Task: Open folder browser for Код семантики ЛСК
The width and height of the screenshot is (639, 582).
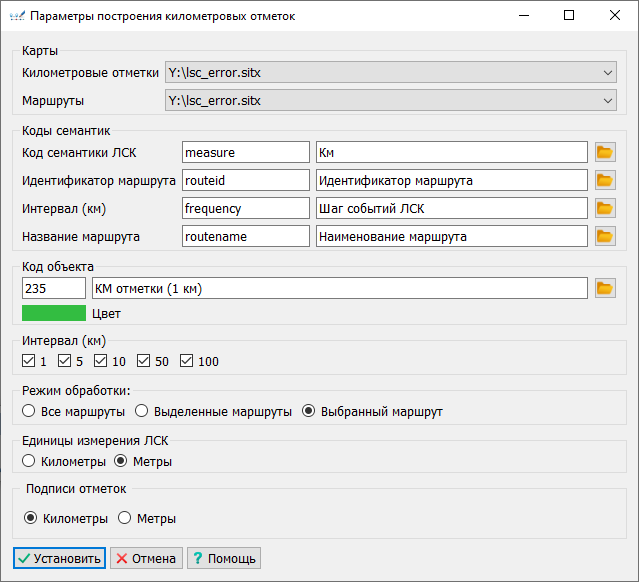Action: [604, 152]
